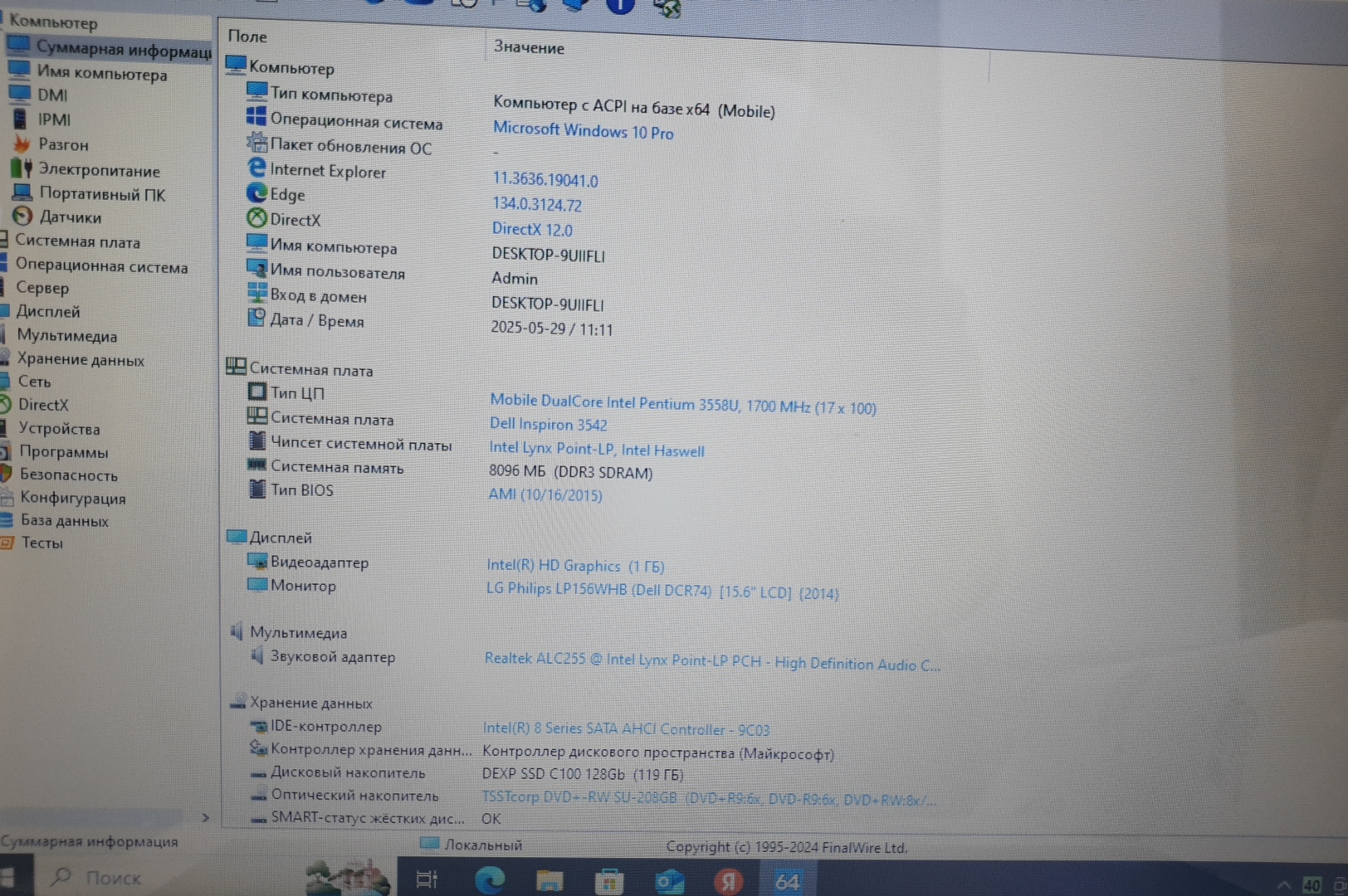
Task: Select Хранение данных in left tree
Action: tap(81, 359)
